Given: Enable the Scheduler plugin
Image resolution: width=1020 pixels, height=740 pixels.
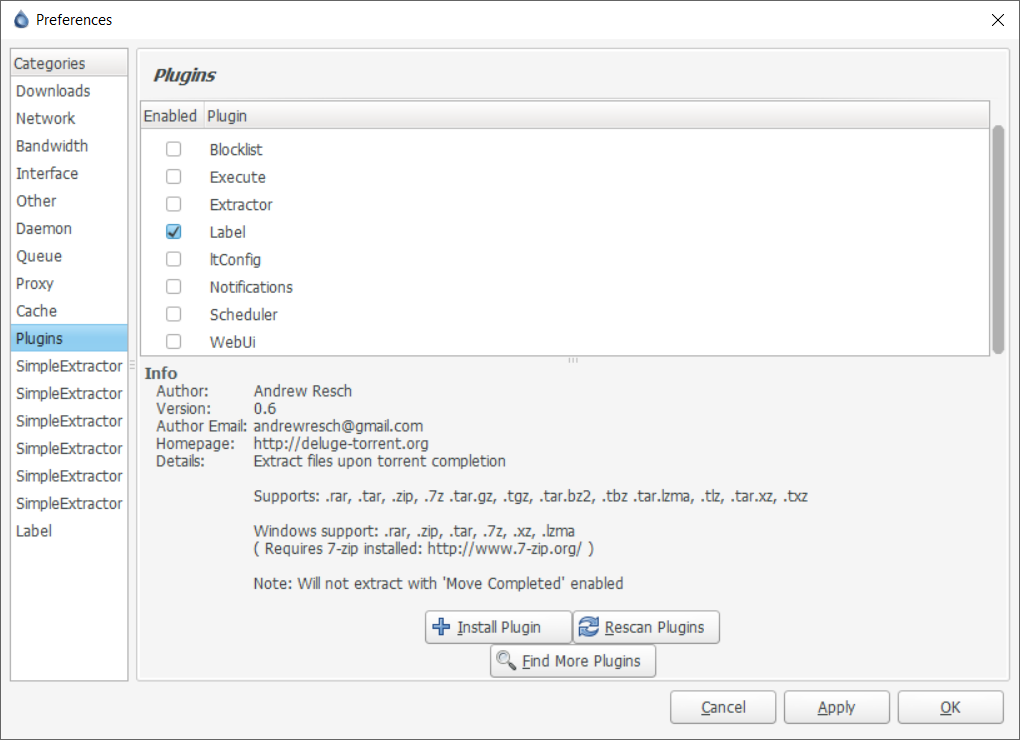Looking at the screenshot, I should pyautogui.click(x=173, y=314).
